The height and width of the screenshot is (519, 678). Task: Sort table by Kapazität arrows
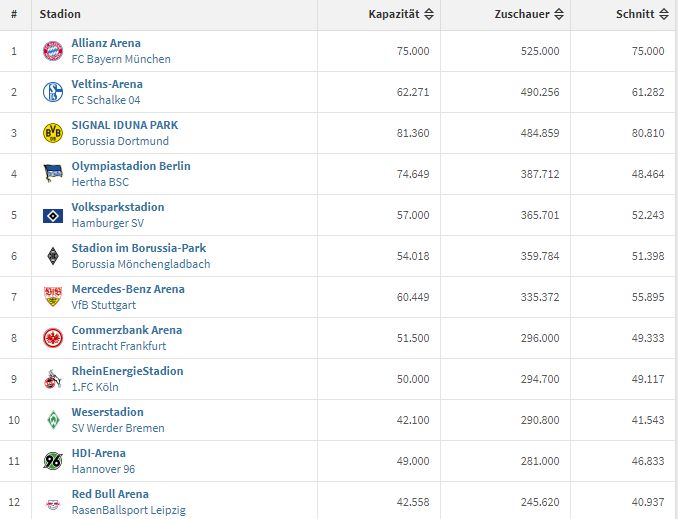pos(429,14)
